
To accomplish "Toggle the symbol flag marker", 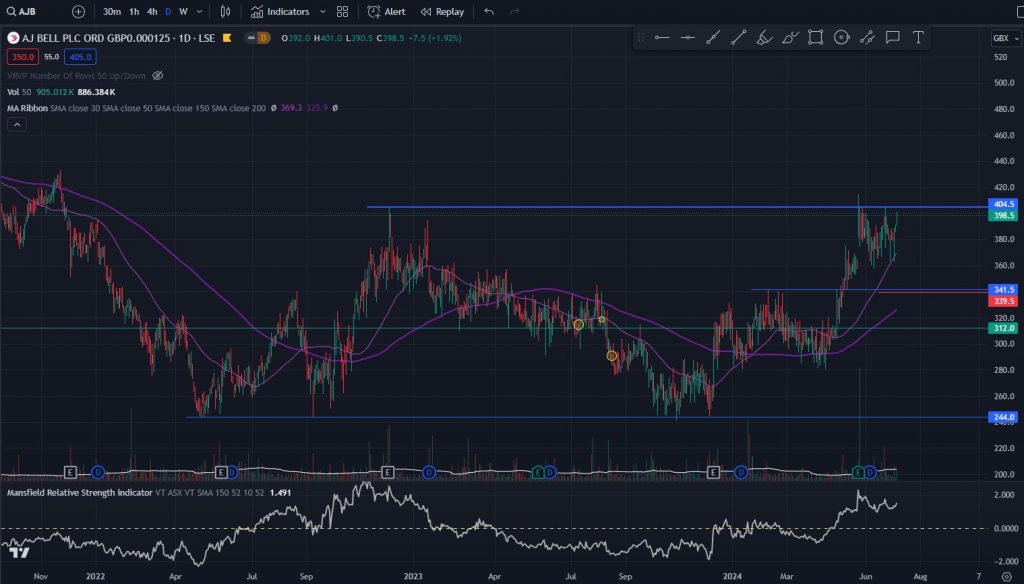I will point(227,38).
